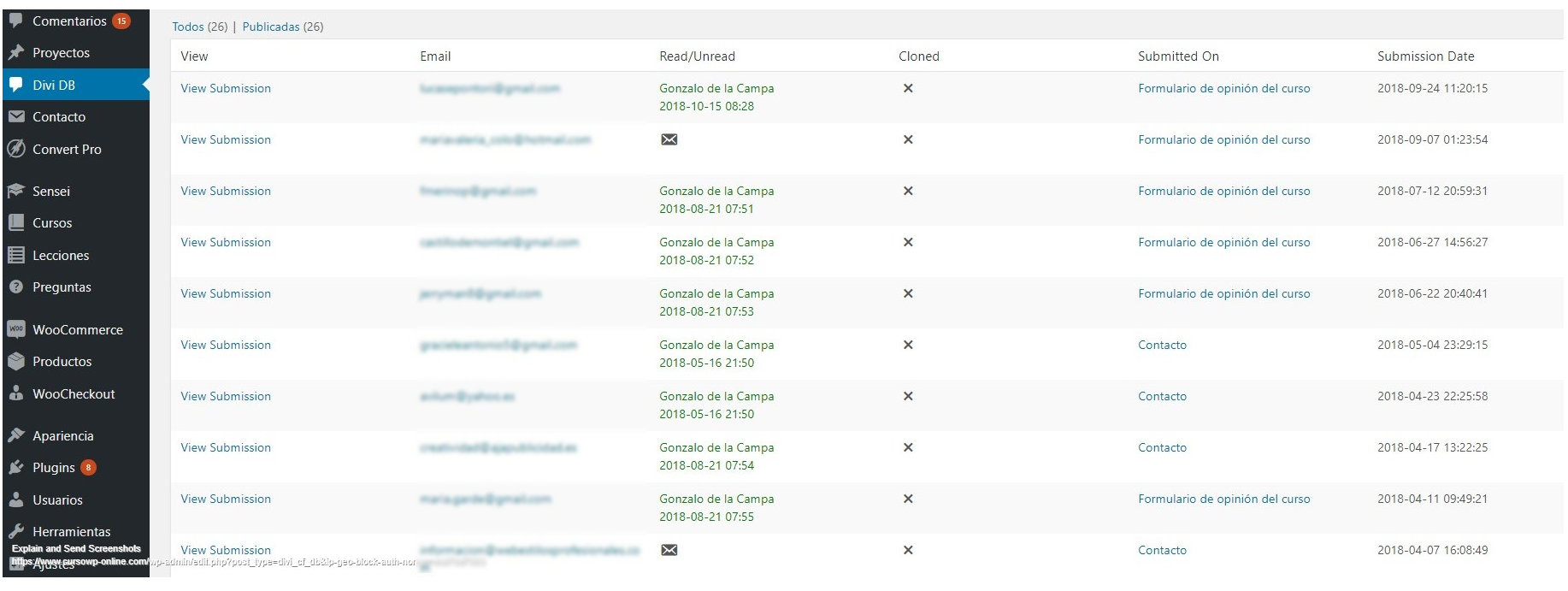1568x591 pixels.
Task: Click Cloned X mark for 2018-09-24 submission
Action: pyautogui.click(x=908, y=88)
